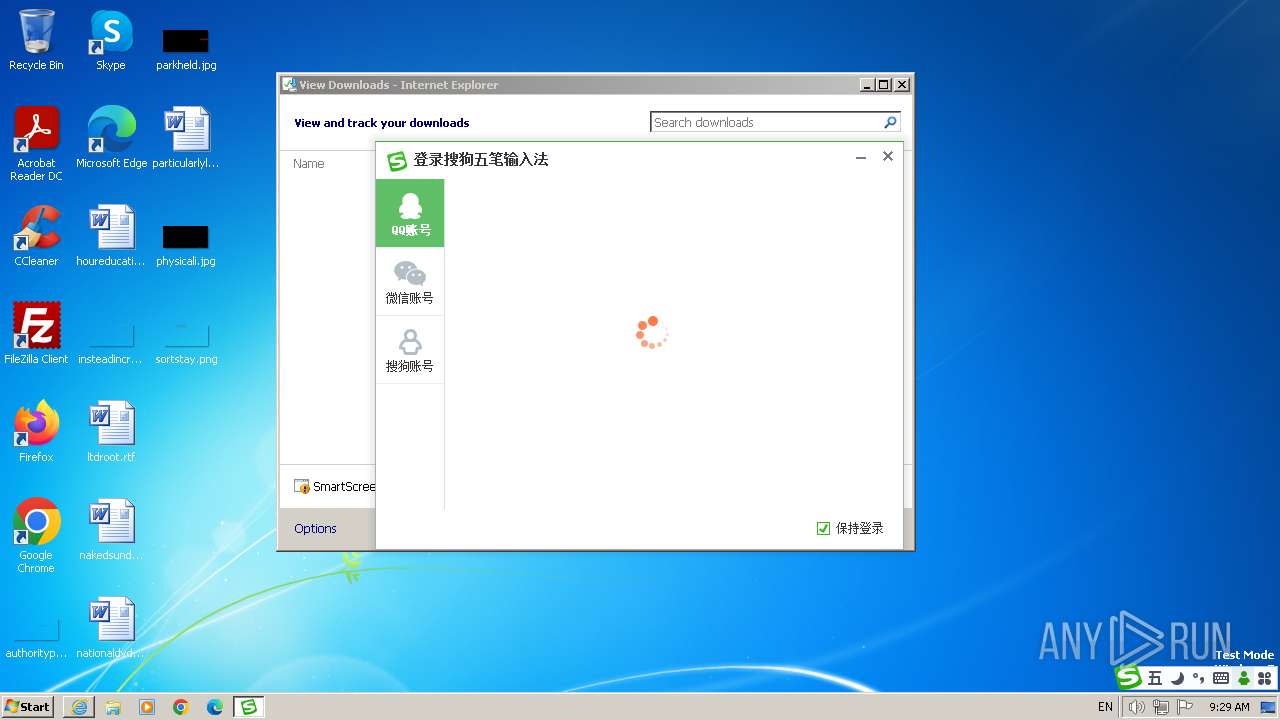Minimize the View Downloads window
Image resolution: width=1280 pixels, height=720 pixels.
867,85
